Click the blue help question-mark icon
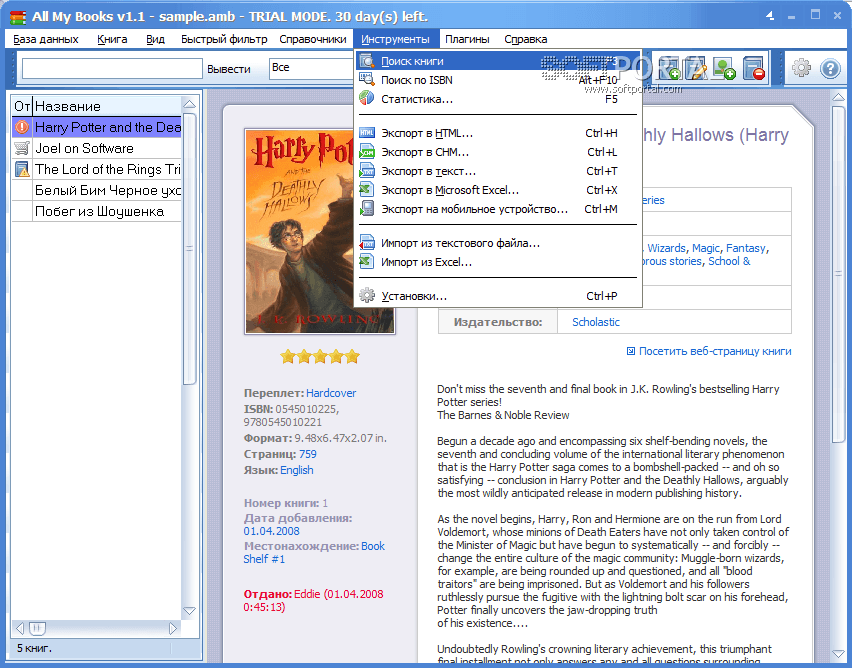The height and width of the screenshot is (668, 852). (830, 68)
